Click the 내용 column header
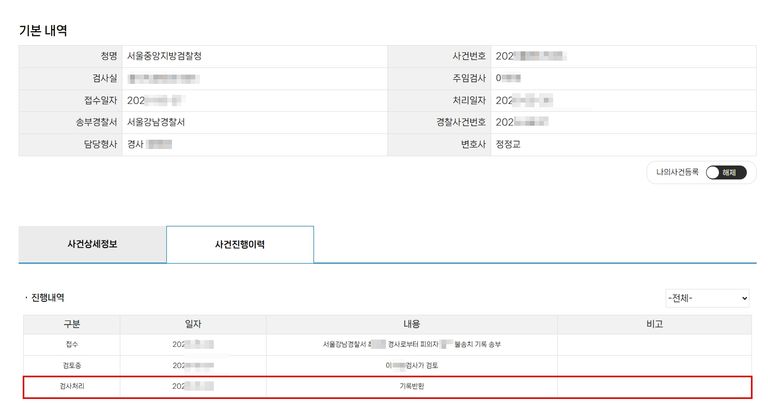 (411, 324)
